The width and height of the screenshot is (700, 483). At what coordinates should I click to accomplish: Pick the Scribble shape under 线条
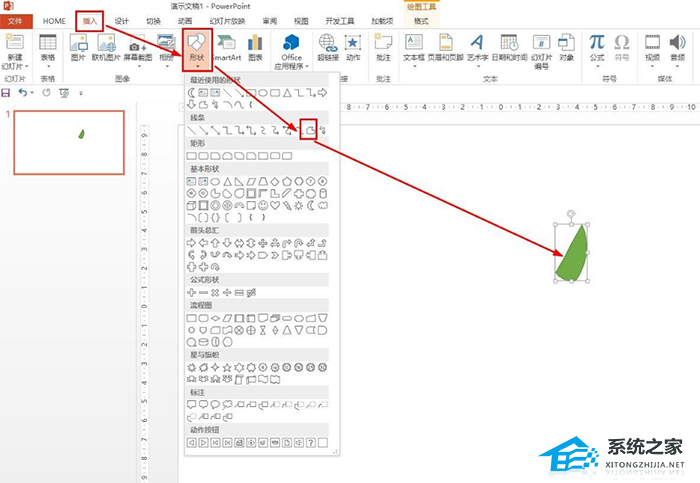tap(323, 130)
